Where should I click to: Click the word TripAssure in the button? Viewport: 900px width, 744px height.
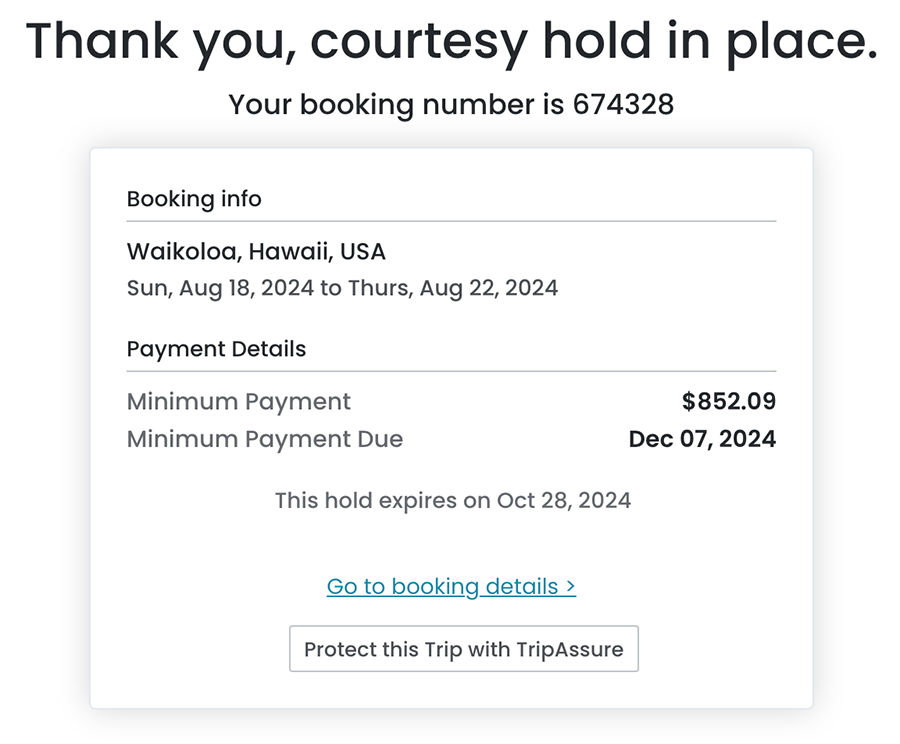click(x=569, y=649)
